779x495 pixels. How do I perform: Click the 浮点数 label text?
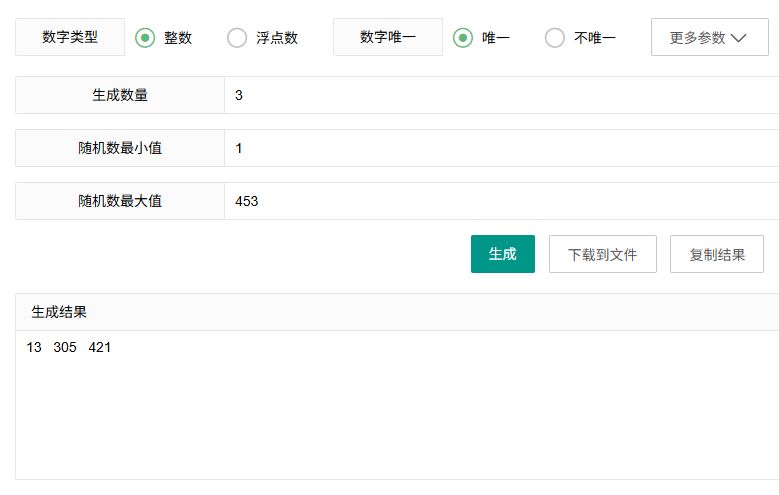coord(277,38)
